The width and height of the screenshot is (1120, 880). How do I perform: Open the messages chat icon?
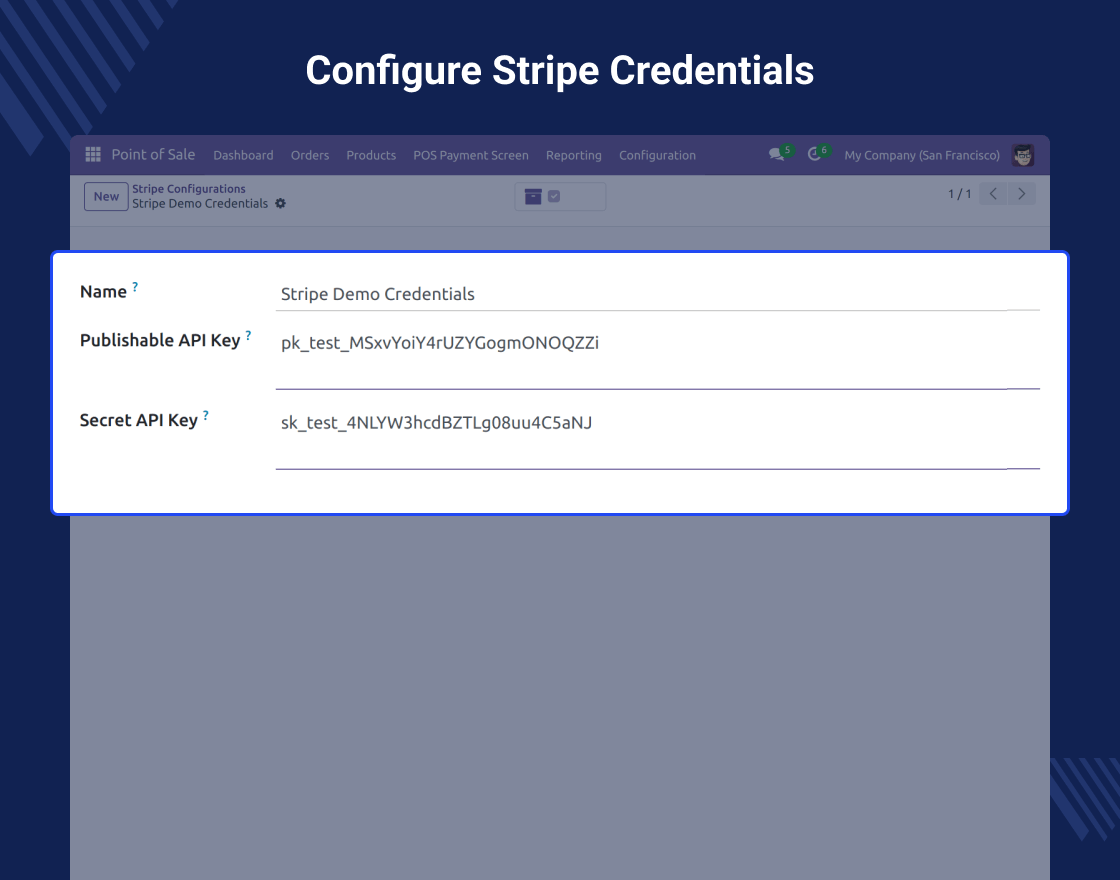(776, 154)
